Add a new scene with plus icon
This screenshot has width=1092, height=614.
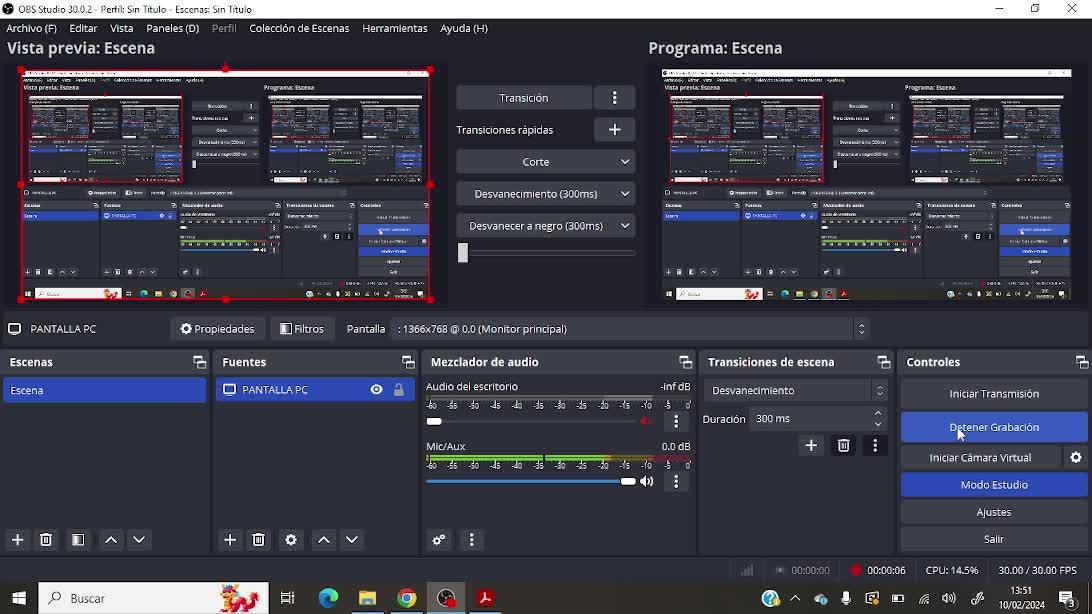pyautogui.click(x=17, y=540)
